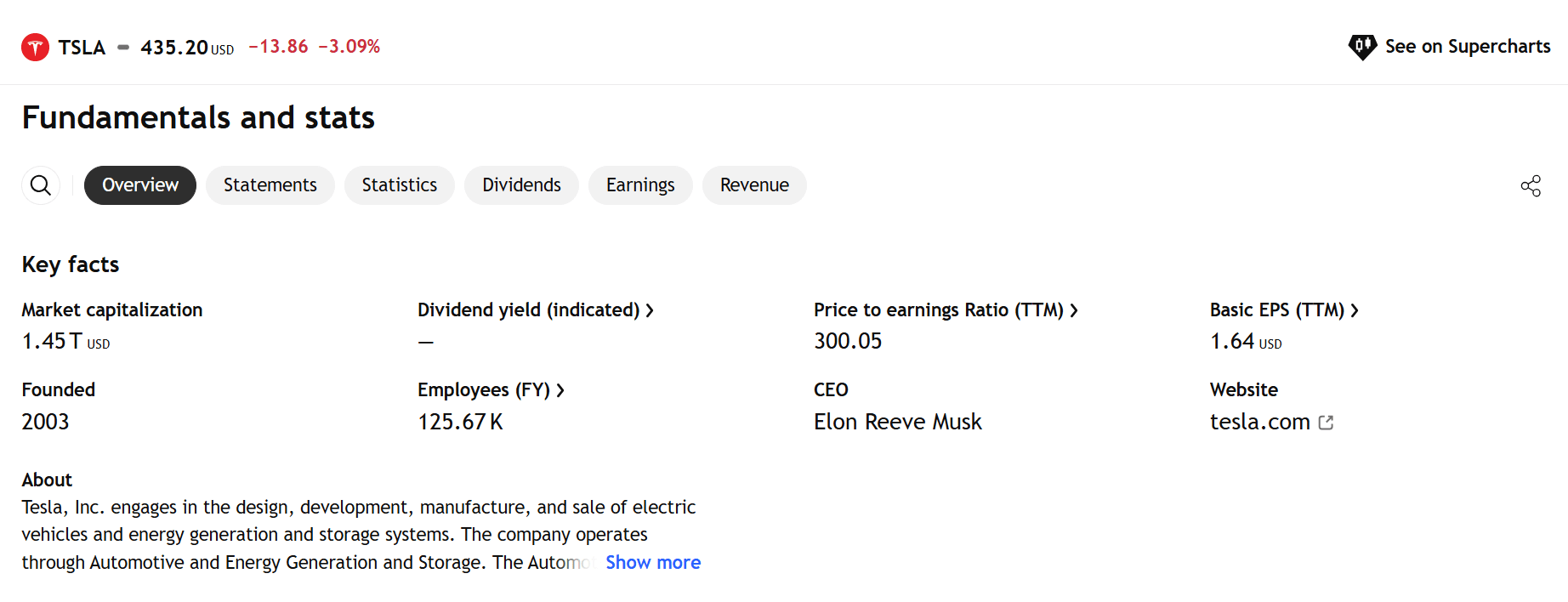Screen dimensions: 1568x602
Task: Select the Overview tab
Action: (x=140, y=185)
